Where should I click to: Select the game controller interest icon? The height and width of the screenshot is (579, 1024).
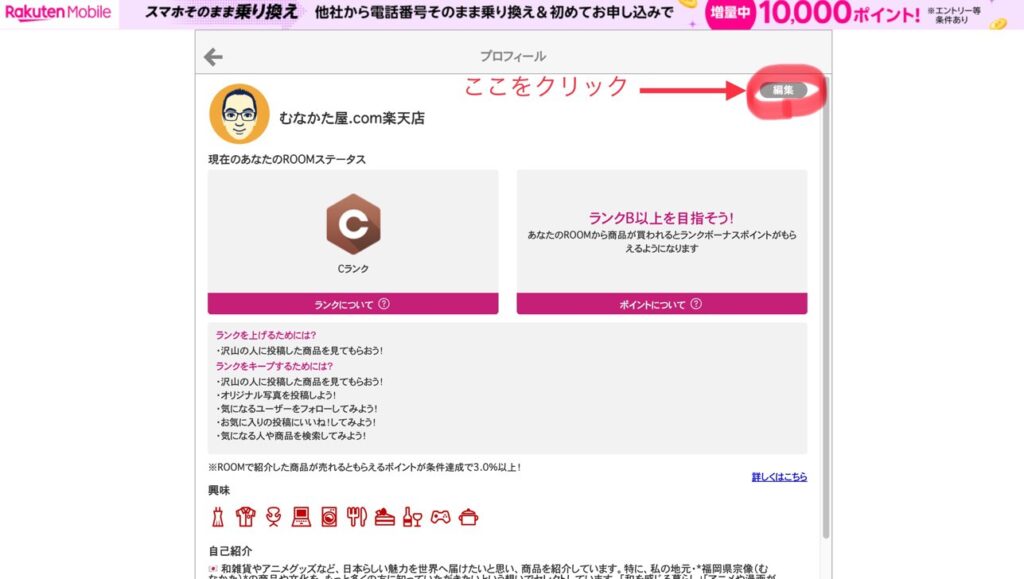click(440, 516)
